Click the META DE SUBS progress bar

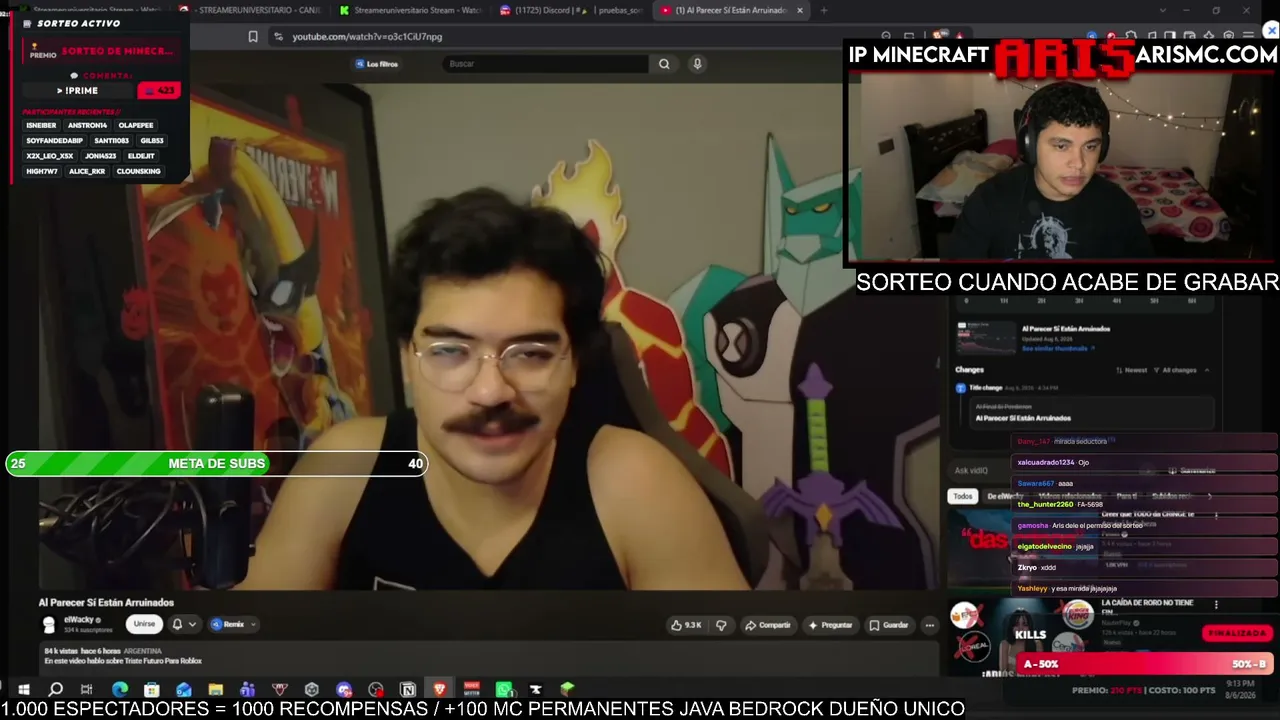pyautogui.click(x=217, y=464)
